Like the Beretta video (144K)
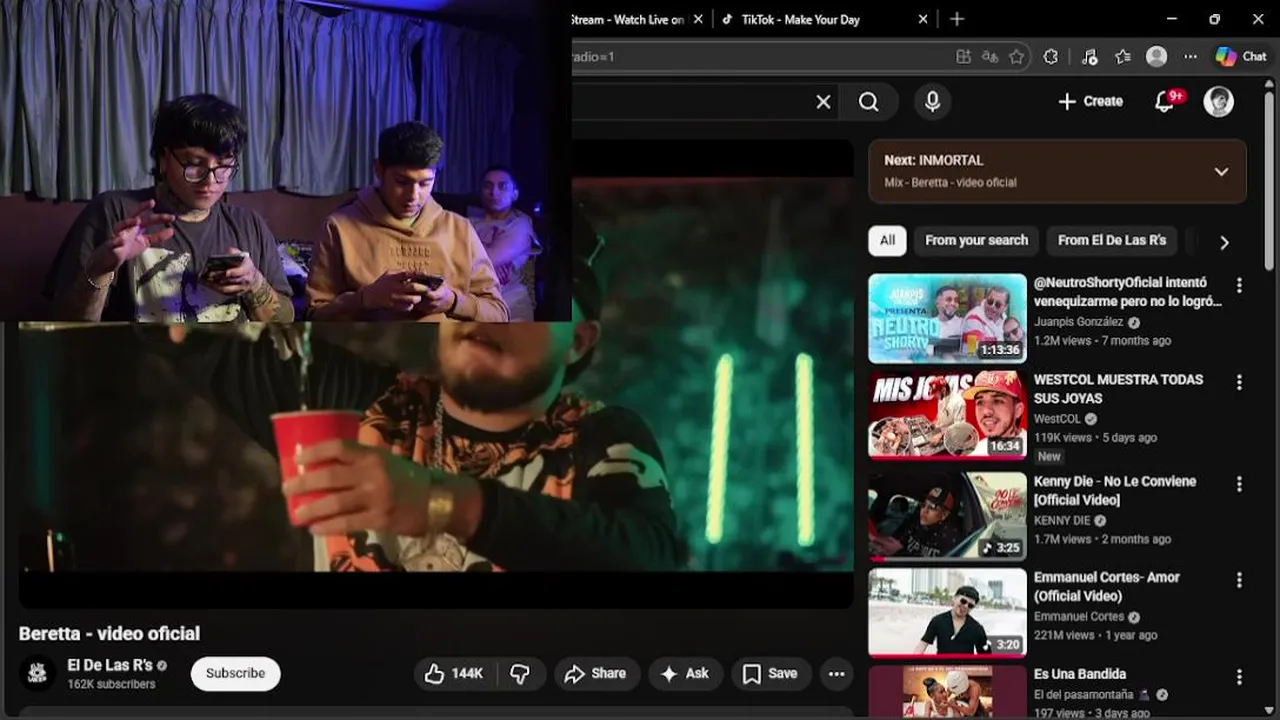 point(455,674)
